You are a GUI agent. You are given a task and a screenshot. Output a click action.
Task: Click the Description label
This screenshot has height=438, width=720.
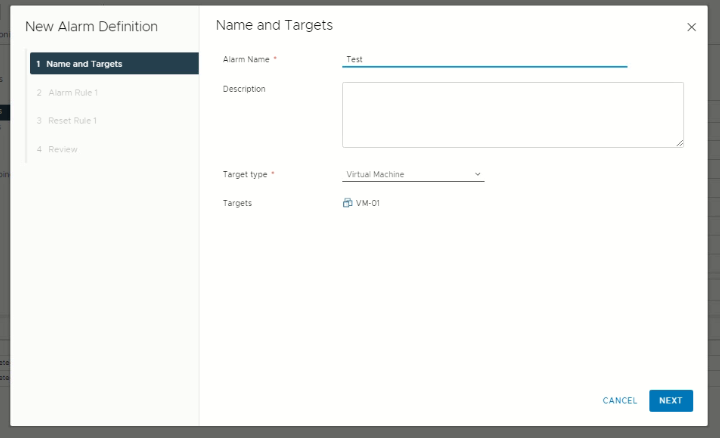[244, 89]
